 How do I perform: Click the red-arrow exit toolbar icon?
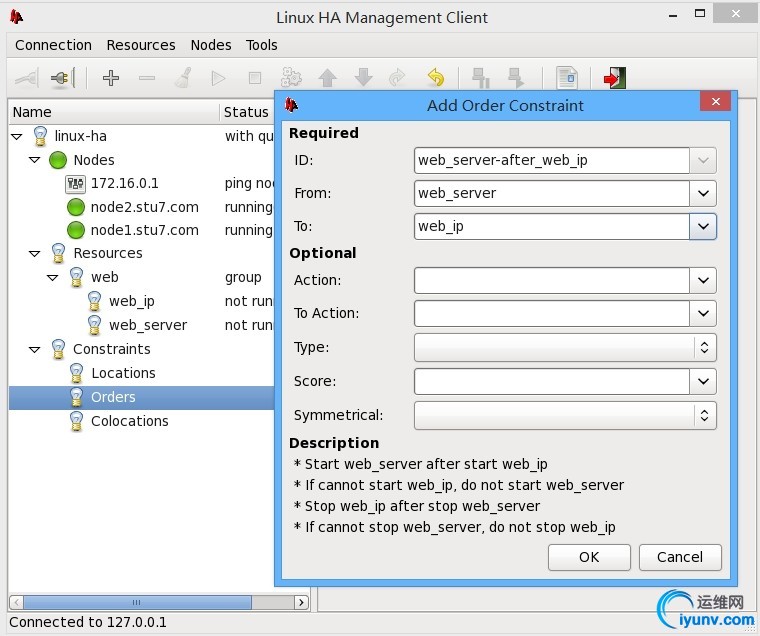point(615,78)
